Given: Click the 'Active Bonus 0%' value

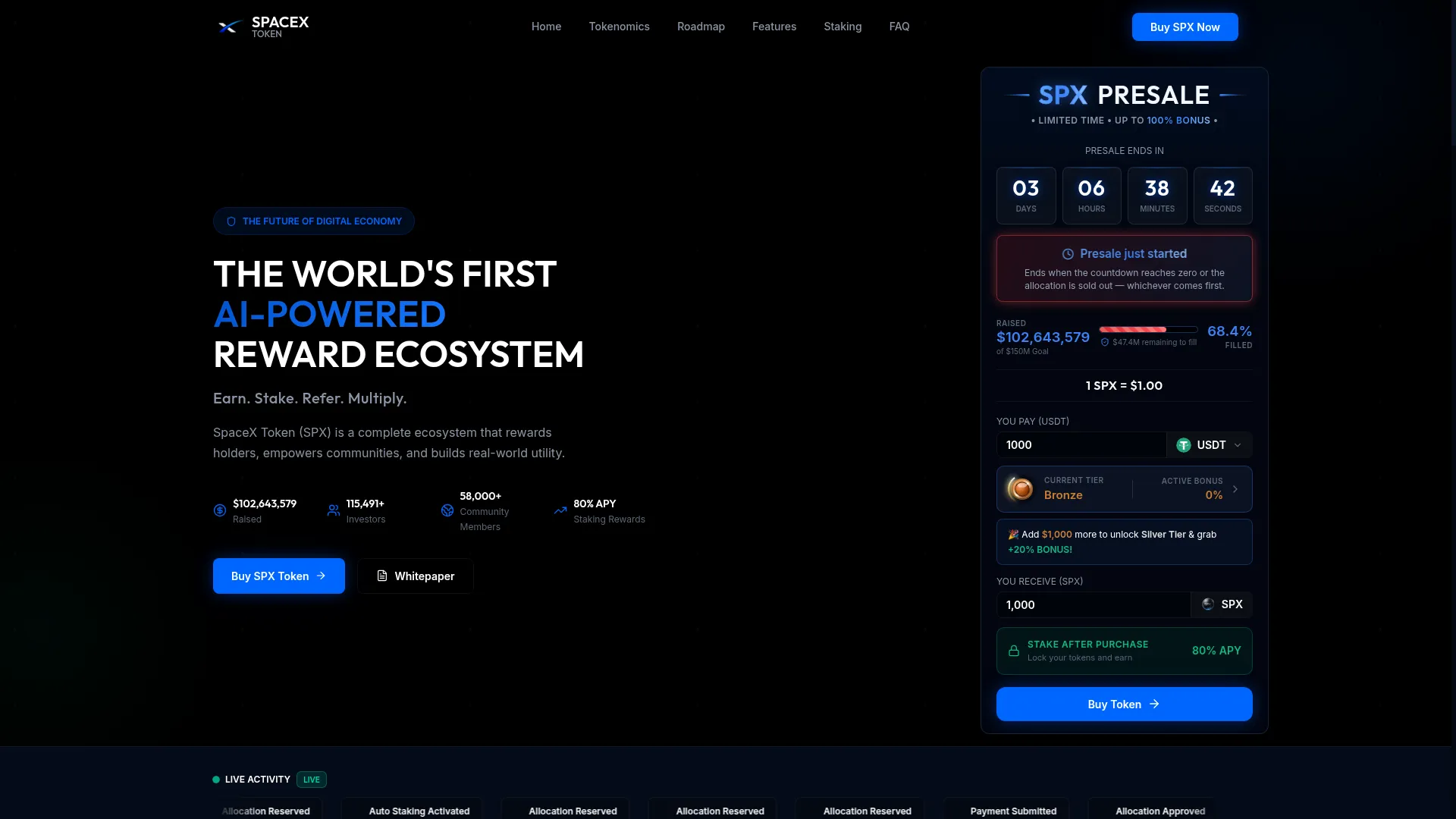Looking at the screenshot, I should point(1213,495).
